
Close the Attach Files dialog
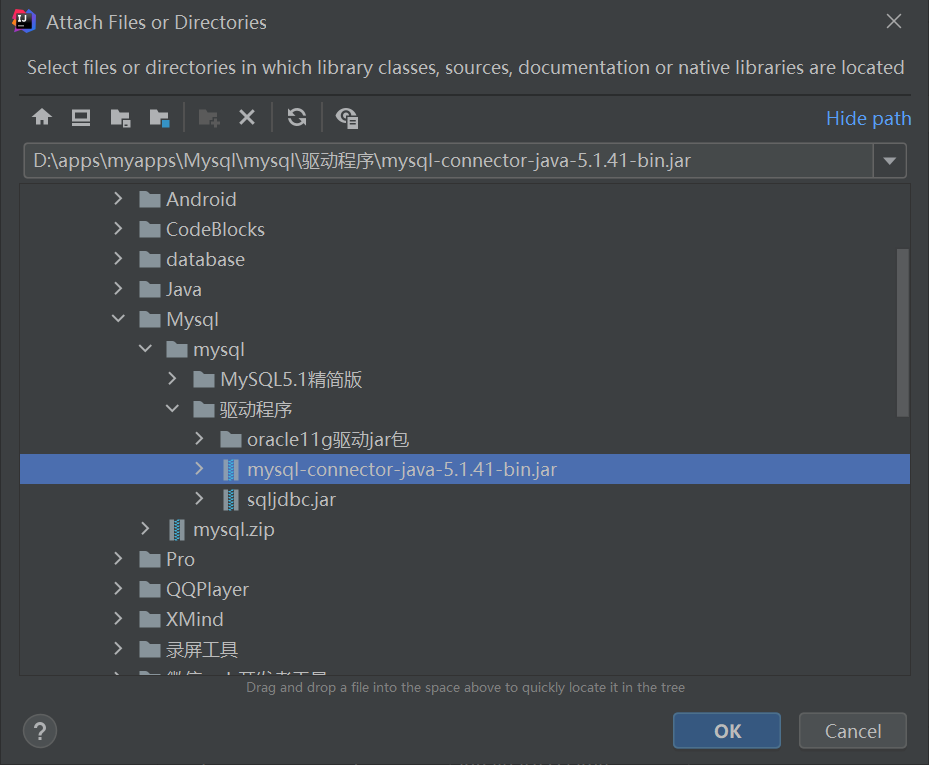pos(893,21)
